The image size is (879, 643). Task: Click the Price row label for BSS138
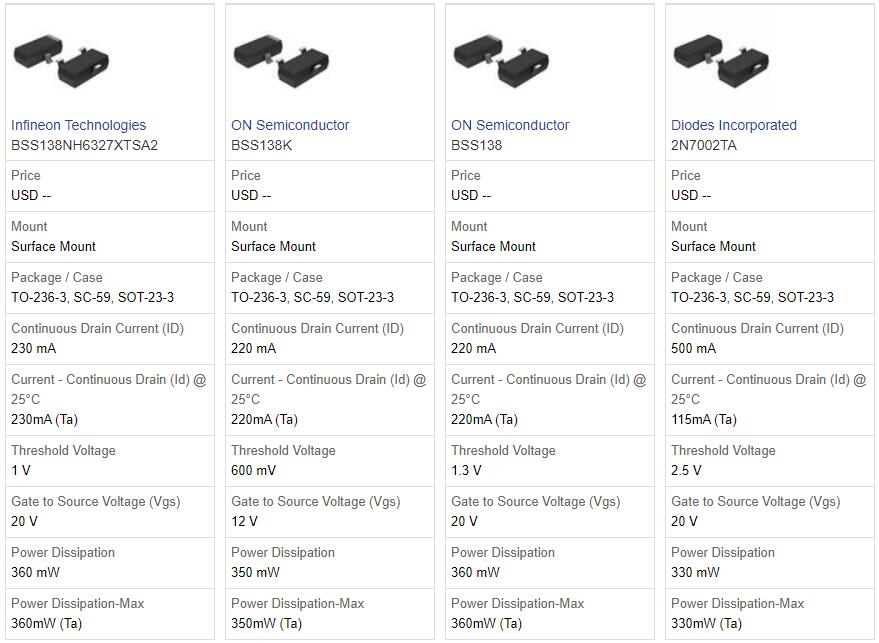463,175
